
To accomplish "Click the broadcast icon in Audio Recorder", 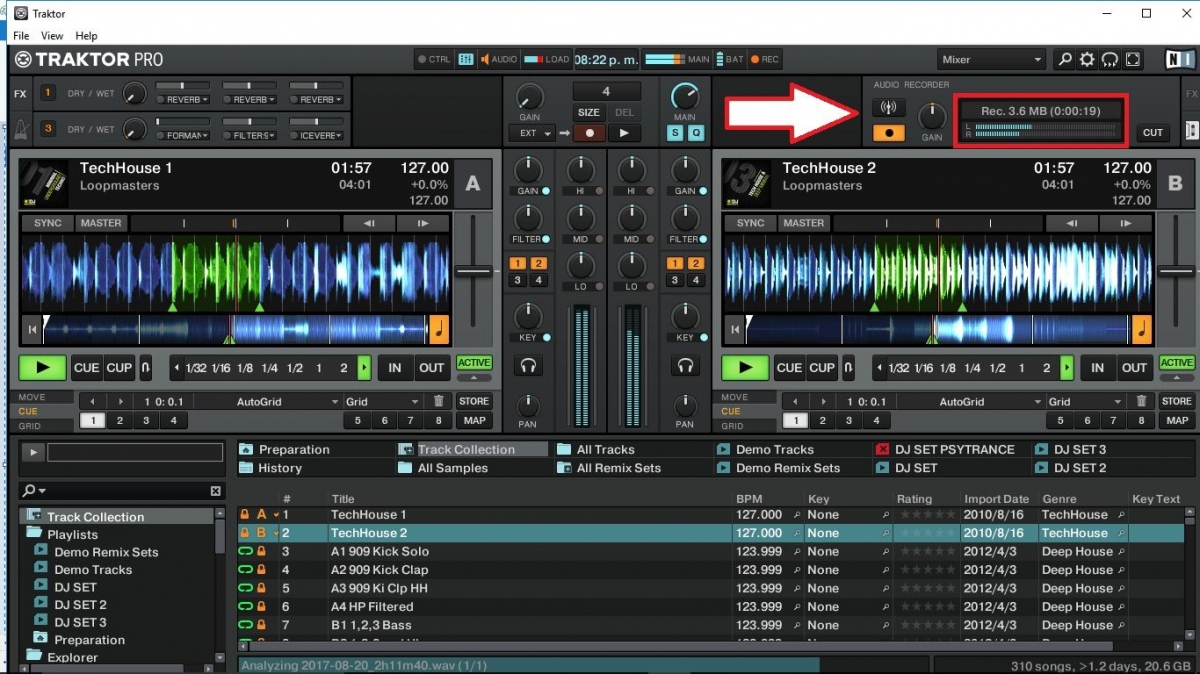I will coord(888,107).
